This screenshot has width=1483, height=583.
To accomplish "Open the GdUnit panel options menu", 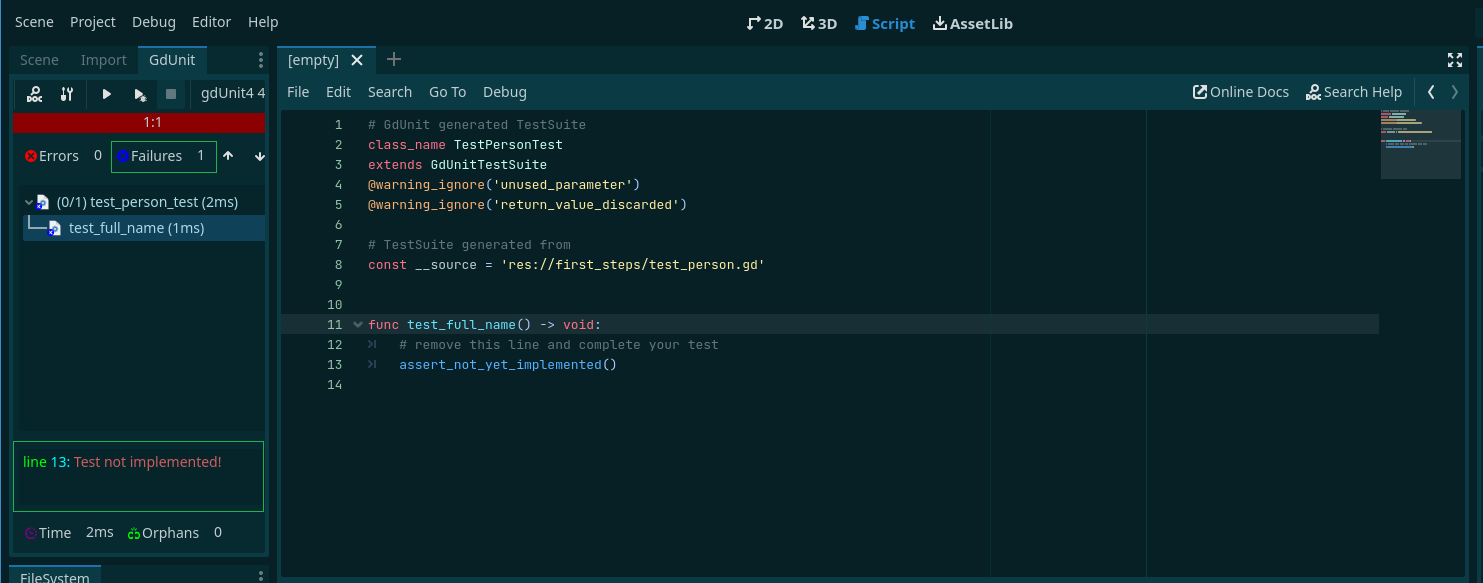I will (260, 60).
